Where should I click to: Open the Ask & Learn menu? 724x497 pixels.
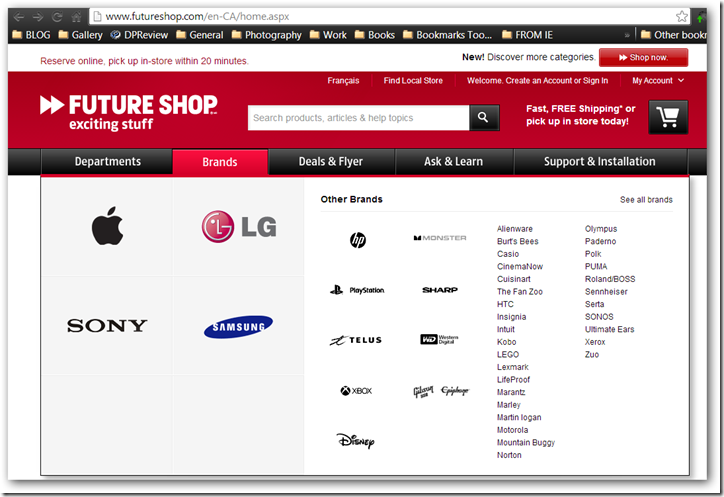tap(453, 162)
